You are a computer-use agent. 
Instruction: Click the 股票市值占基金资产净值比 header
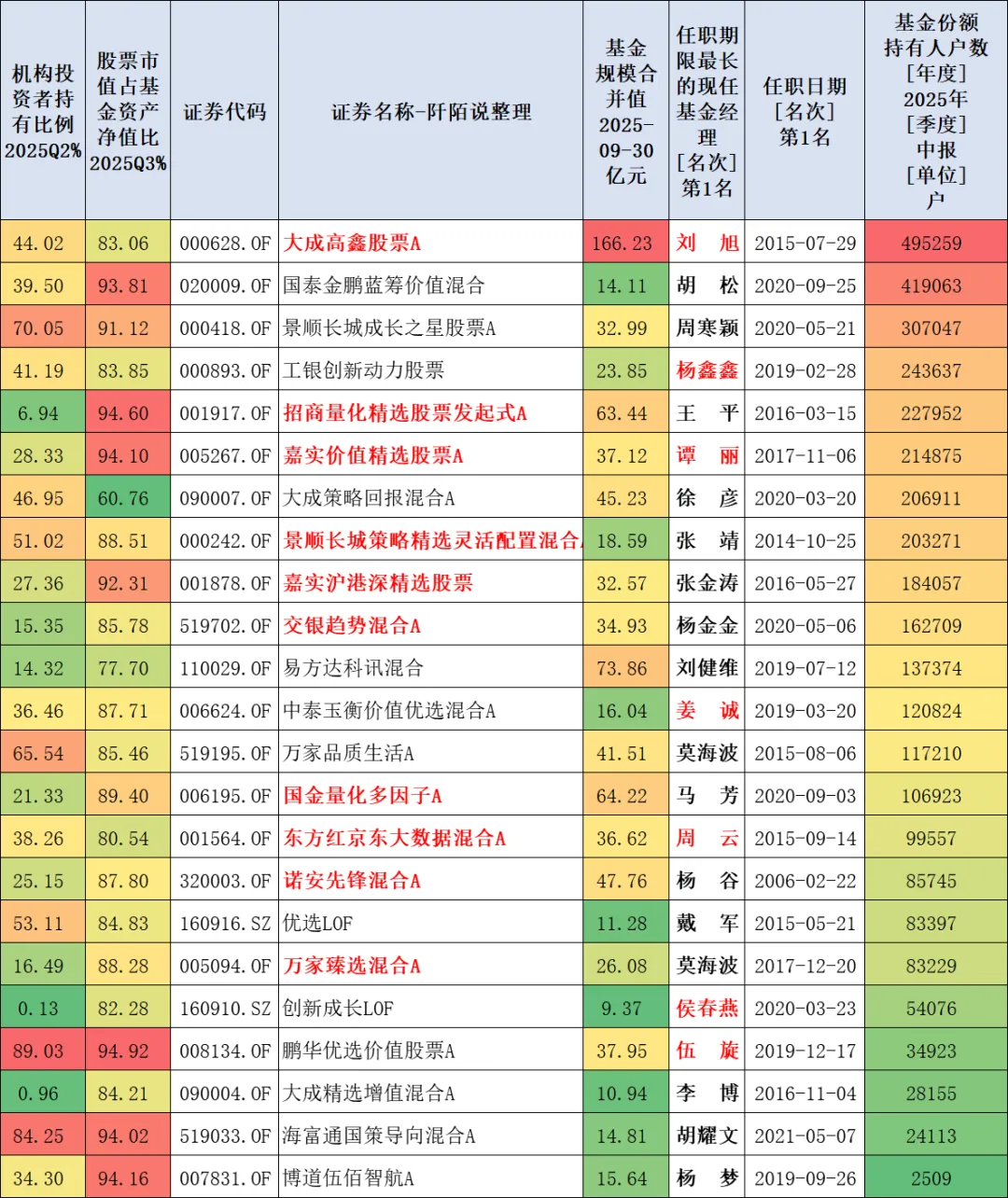click(x=128, y=112)
